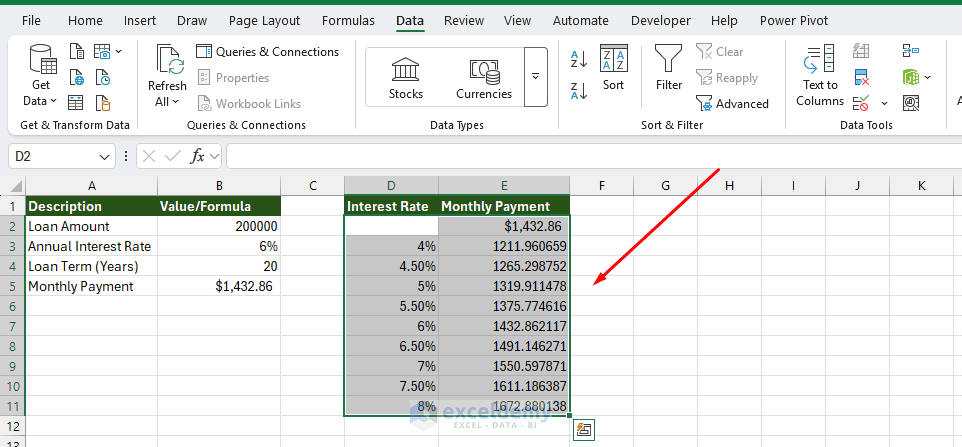Viewport: 962px width, 447px height.
Task: Import data From Text/CSV icon
Action: (x=76, y=52)
